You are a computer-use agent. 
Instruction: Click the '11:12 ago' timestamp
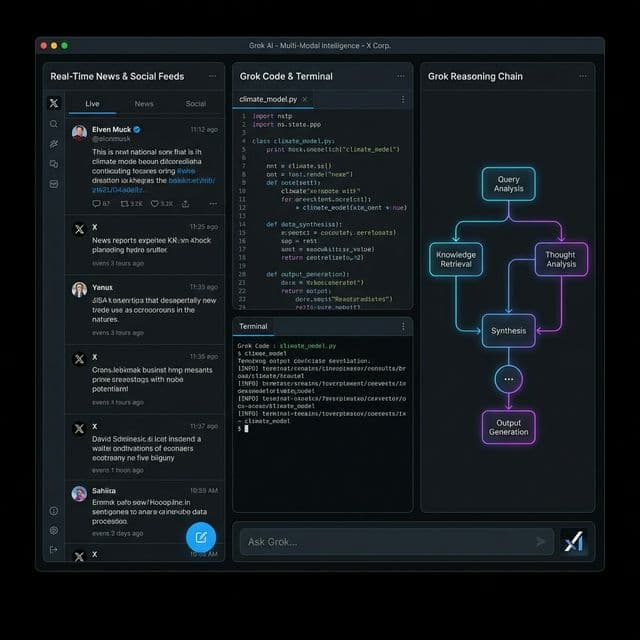point(204,129)
